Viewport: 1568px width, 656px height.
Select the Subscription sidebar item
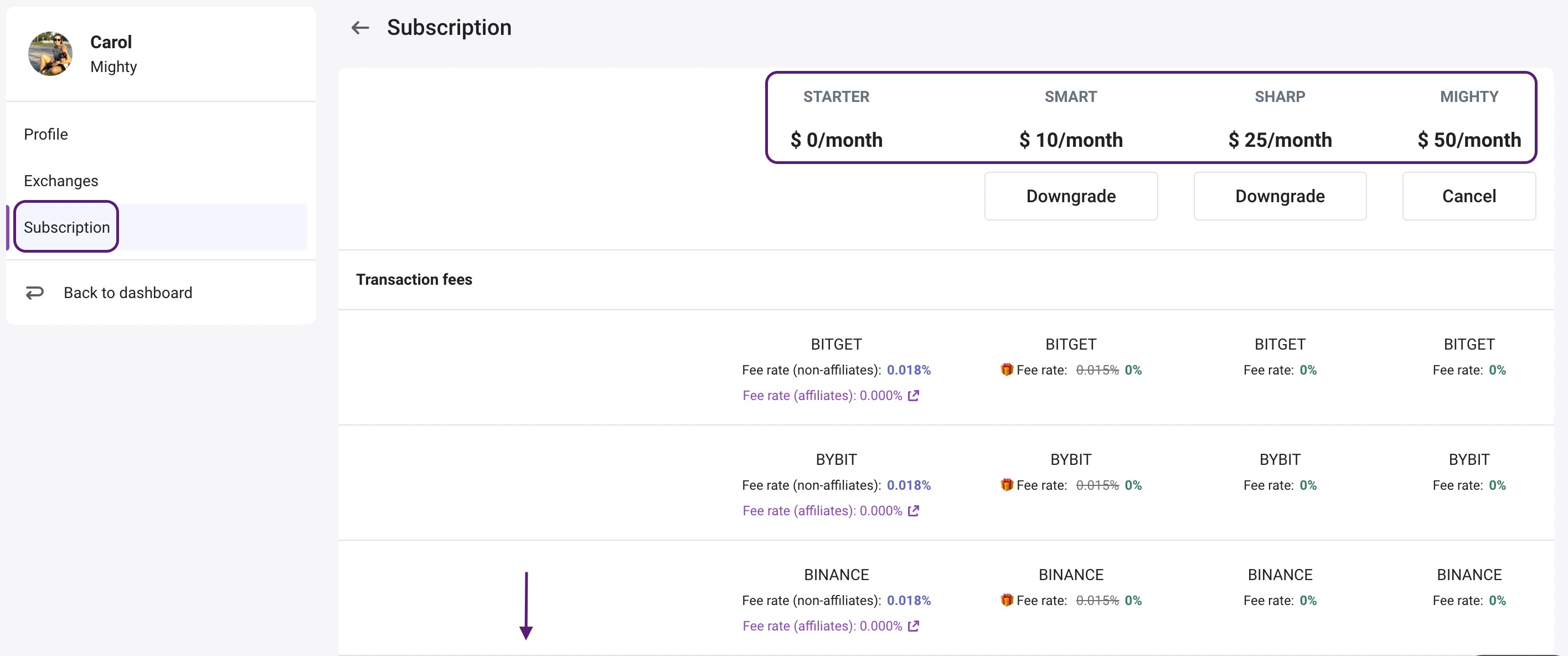[x=67, y=227]
